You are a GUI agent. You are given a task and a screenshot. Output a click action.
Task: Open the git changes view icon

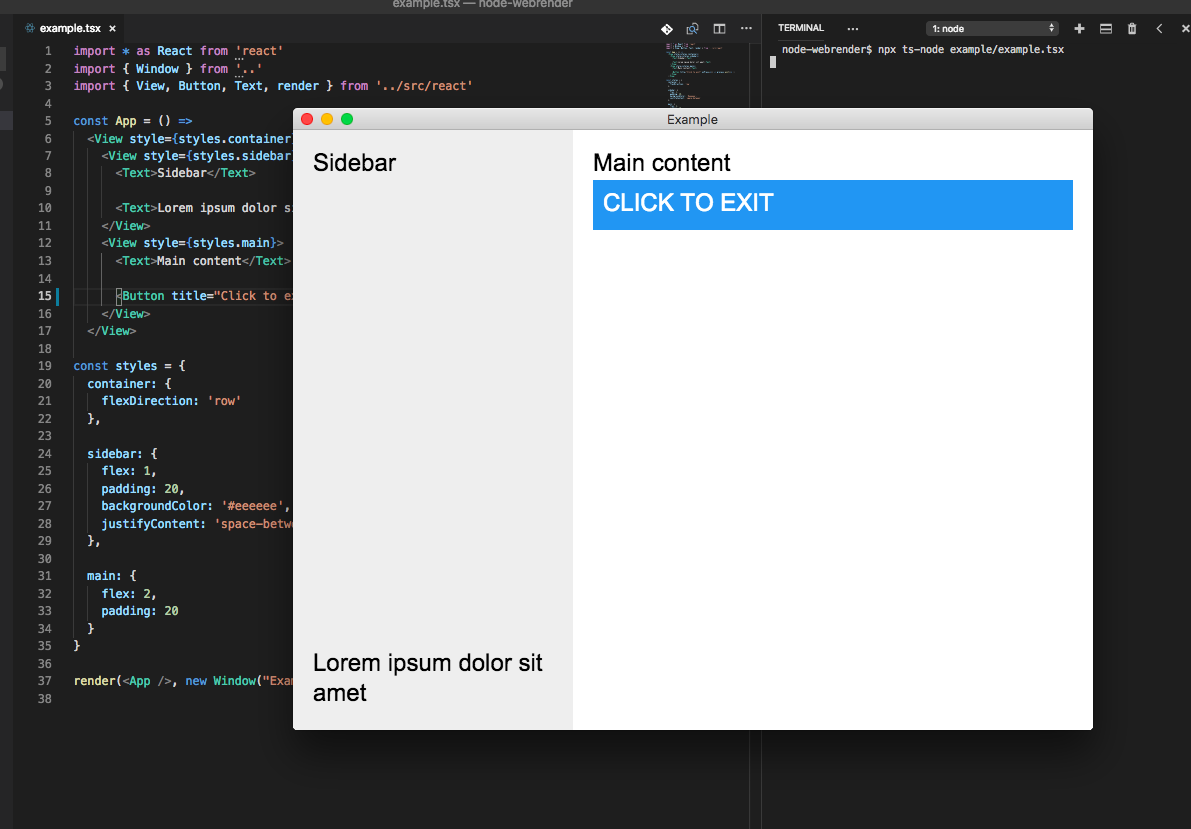pyautogui.click(x=666, y=29)
